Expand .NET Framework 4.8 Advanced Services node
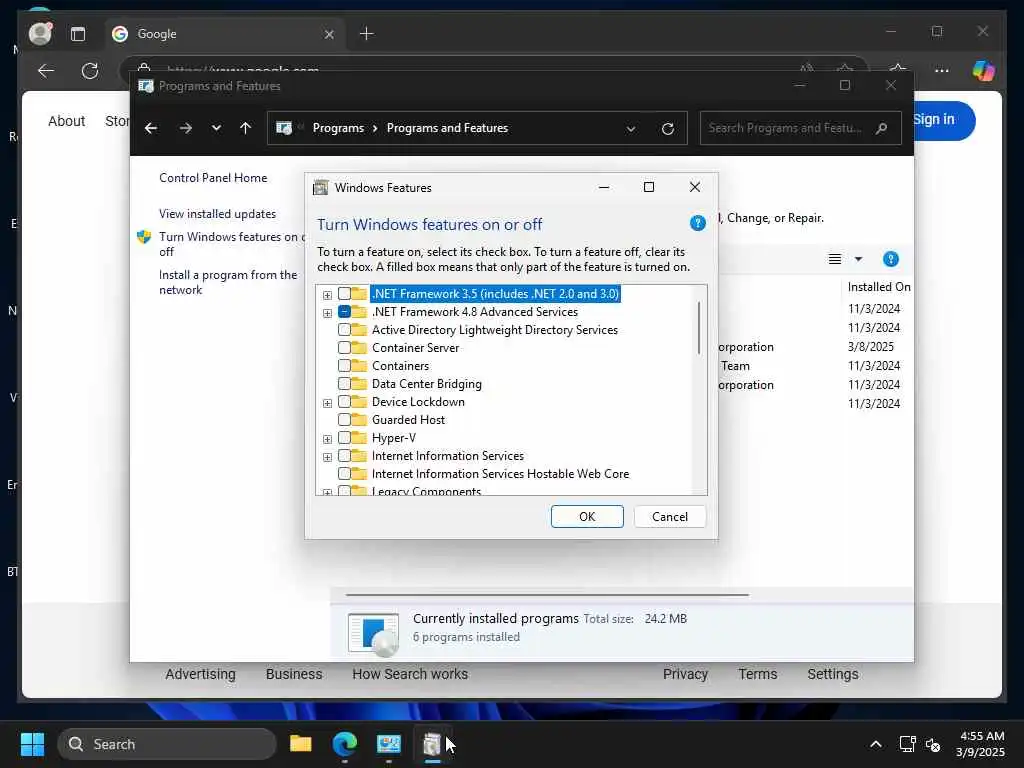The width and height of the screenshot is (1024, 768). pos(327,313)
